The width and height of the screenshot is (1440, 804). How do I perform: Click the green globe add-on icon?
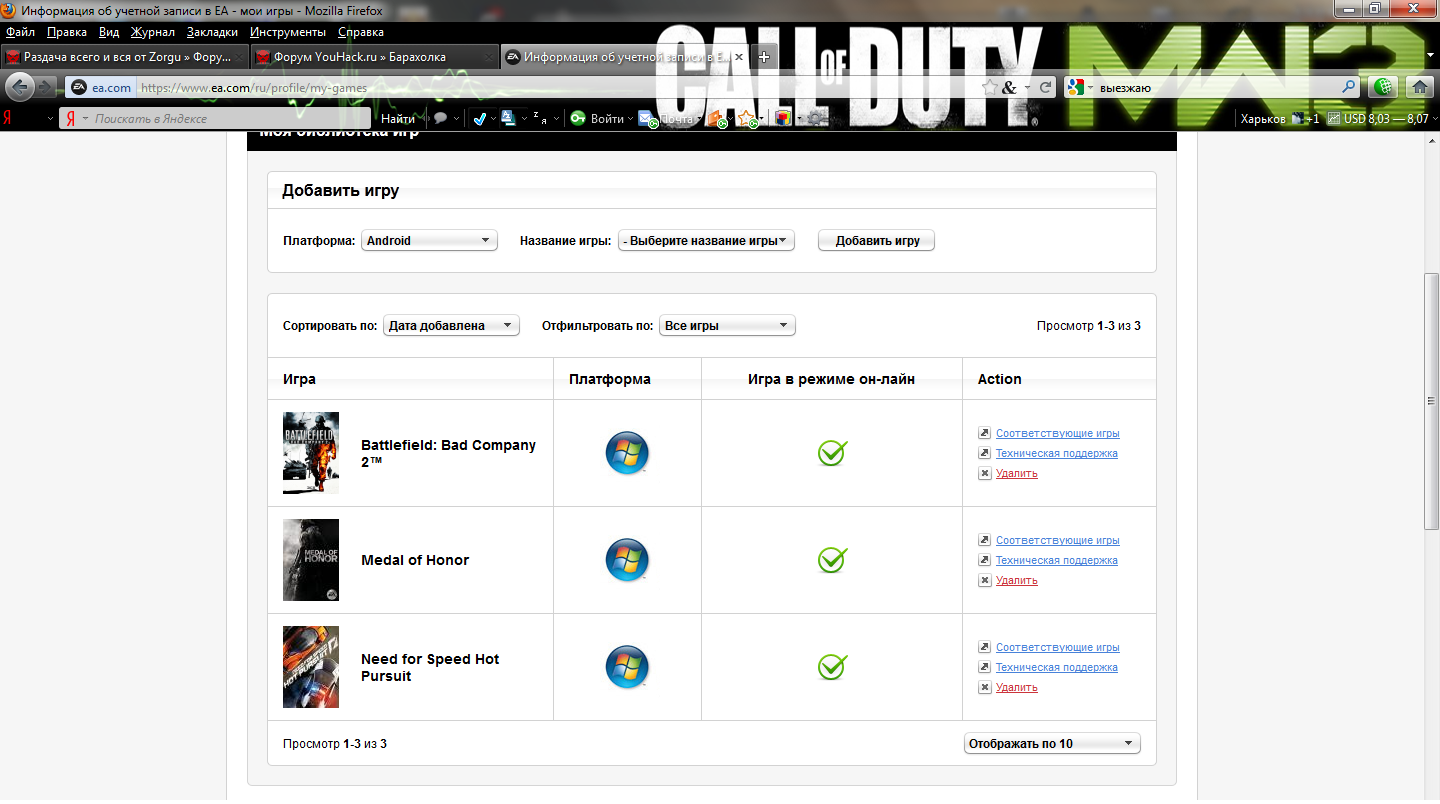(1383, 87)
